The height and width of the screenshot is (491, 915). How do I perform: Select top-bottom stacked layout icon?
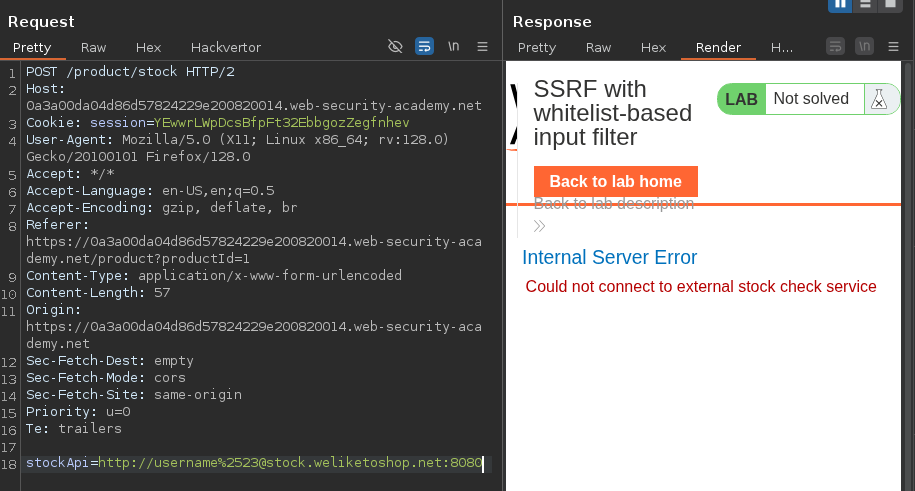pos(865,4)
